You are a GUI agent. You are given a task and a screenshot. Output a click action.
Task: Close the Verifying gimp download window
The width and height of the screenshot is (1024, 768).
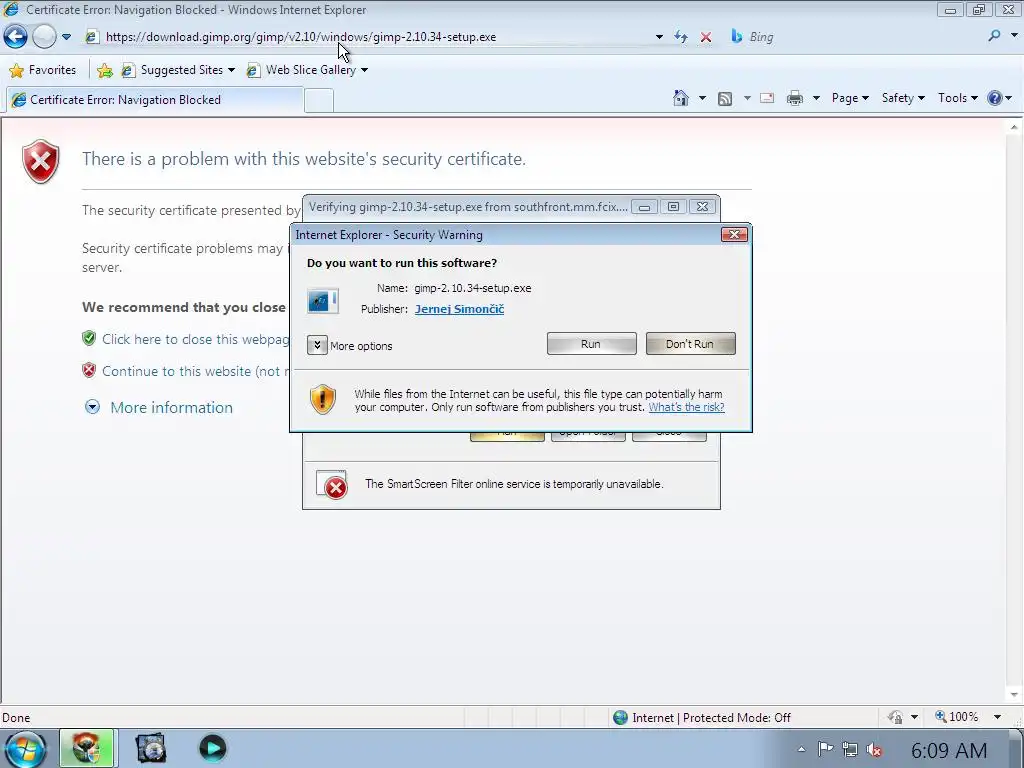[x=702, y=207]
